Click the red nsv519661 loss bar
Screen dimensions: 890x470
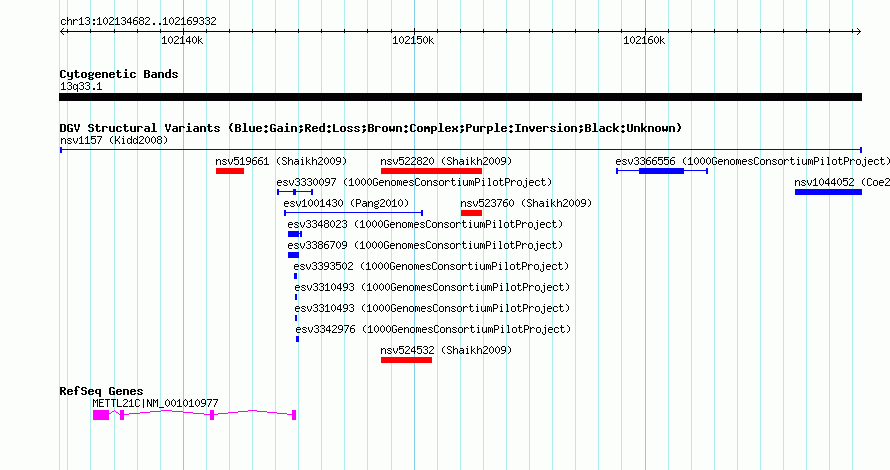pos(230,171)
